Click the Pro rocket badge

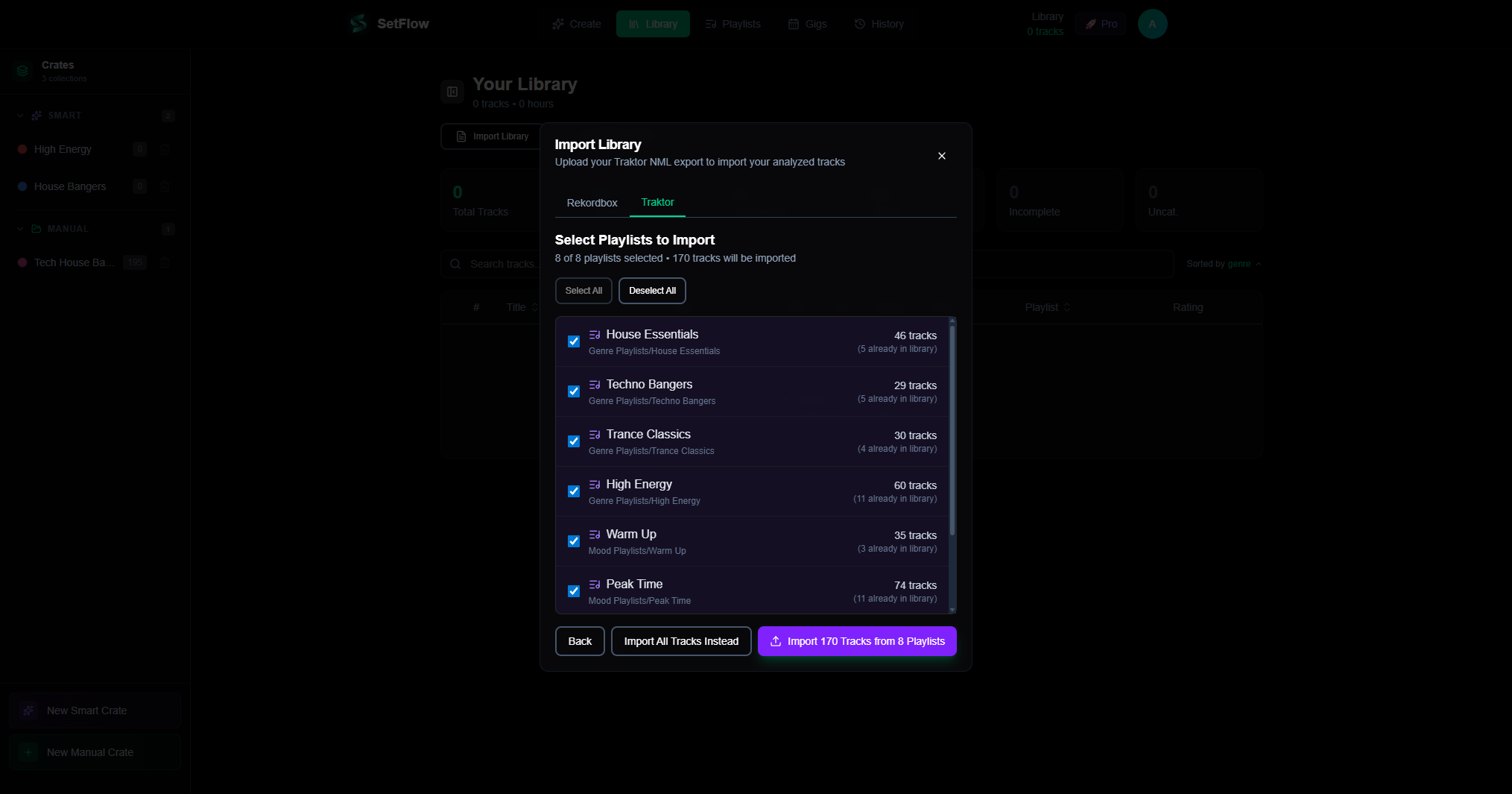pyautogui.click(x=1101, y=23)
